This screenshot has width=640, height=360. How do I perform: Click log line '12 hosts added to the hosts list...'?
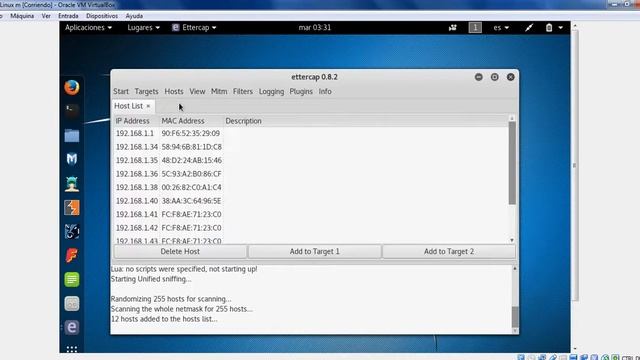click(x=164, y=319)
